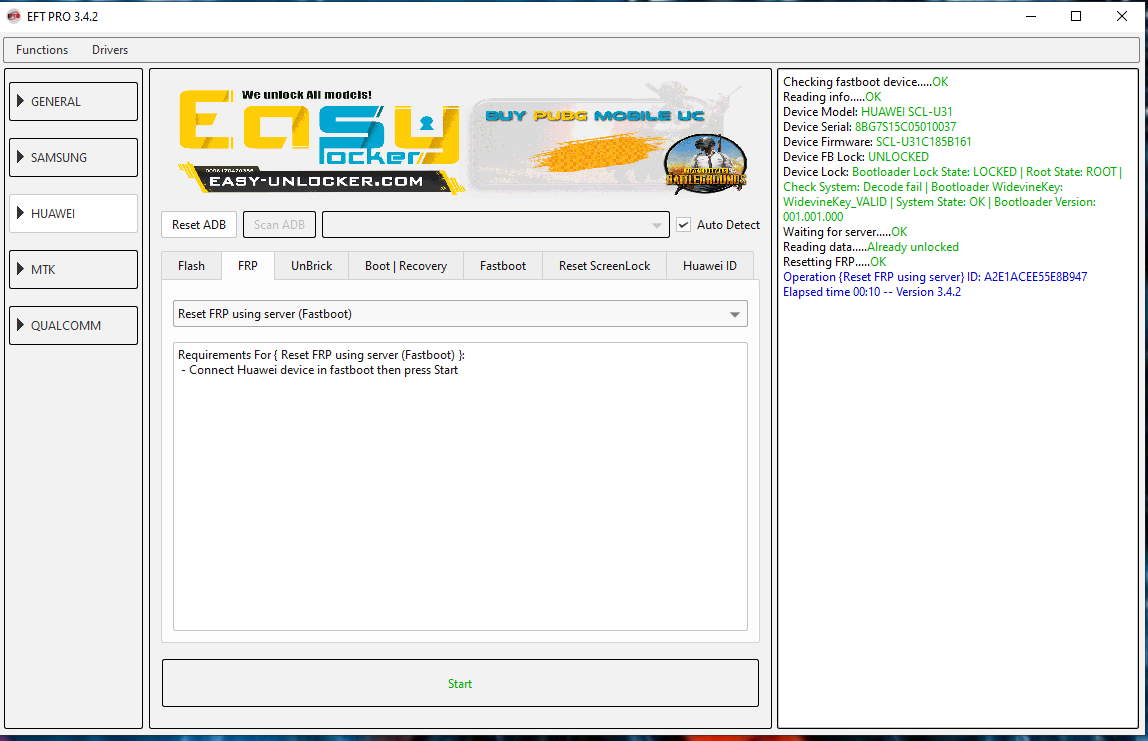This screenshot has height=741, width=1148.
Task: Click the EFT PRO app icon in title bar
Action: [x=13, y=16]
